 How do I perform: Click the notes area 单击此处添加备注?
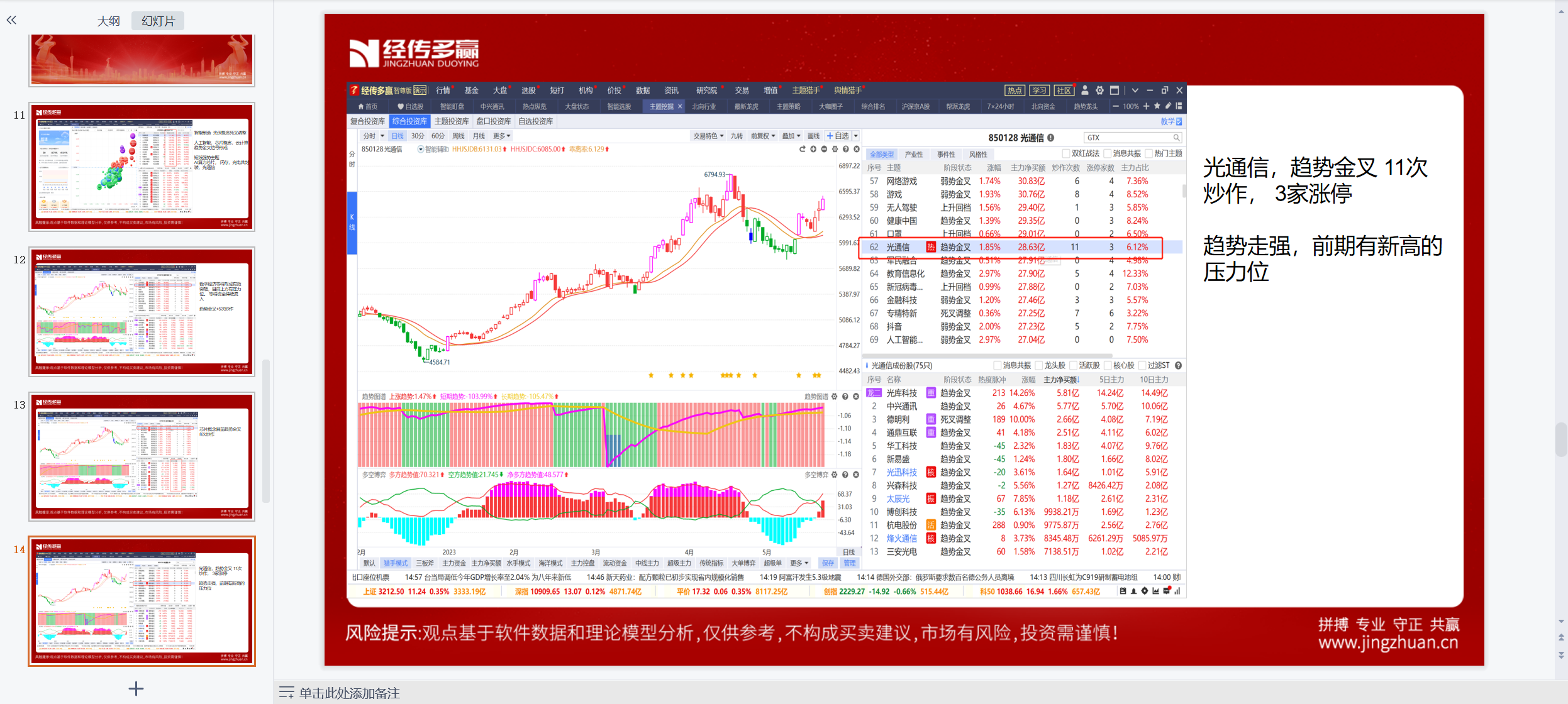(x=349, y=693)
